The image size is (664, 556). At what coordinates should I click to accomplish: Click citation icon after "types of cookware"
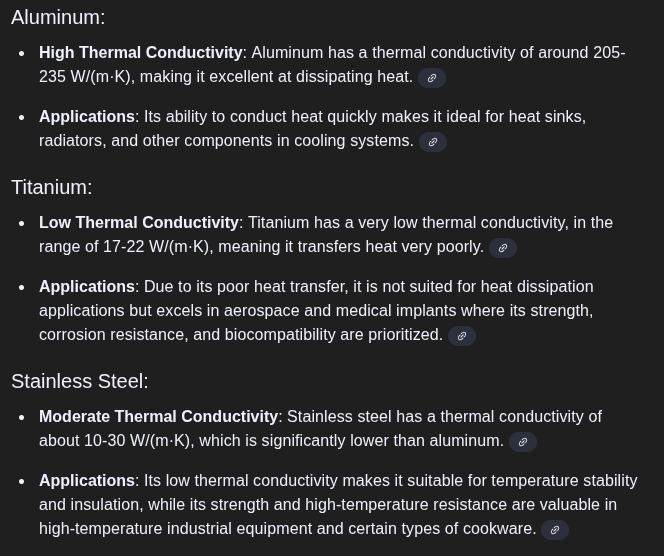pos(555,530)
